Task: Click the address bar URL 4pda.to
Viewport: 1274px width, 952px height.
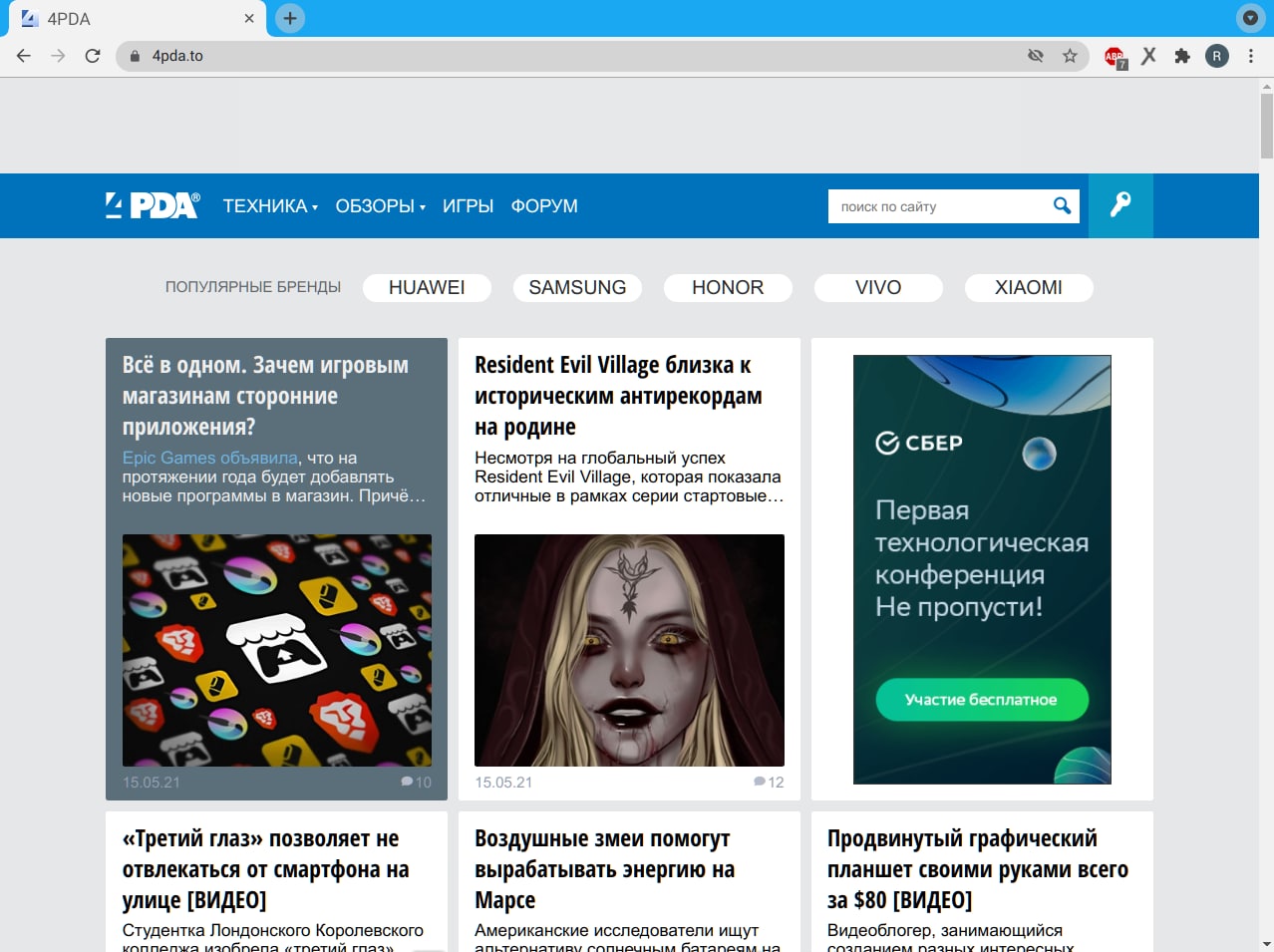Action: pos(177,56)
